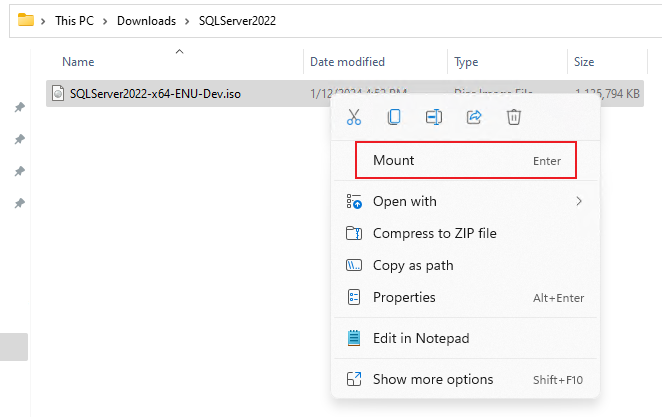Click SQLServer2022 in the breadcrumb path
The width and height of the screenshot is (662, 417).
pos(237,21)
